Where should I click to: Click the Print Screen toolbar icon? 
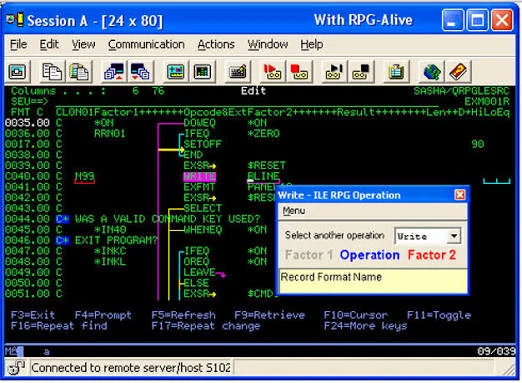17,71
